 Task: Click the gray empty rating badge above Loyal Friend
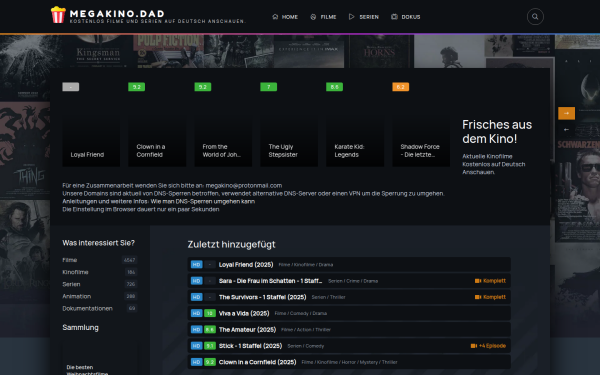click(71, 87)
